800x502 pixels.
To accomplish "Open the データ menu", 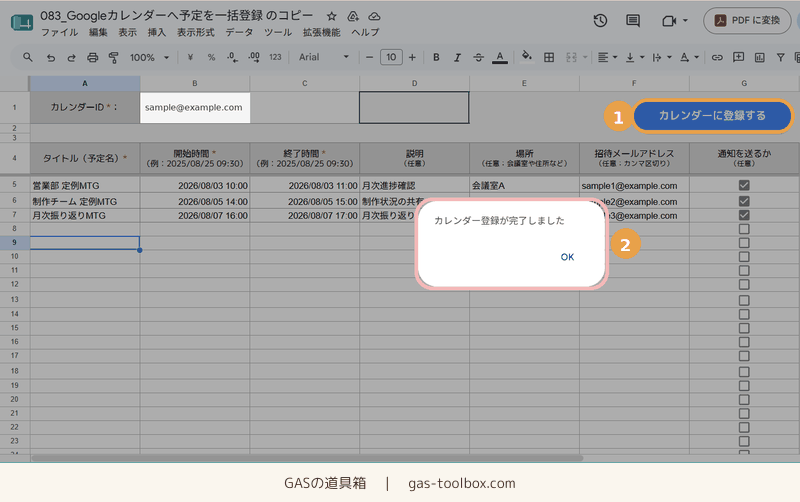I will [x=239, y=32].
